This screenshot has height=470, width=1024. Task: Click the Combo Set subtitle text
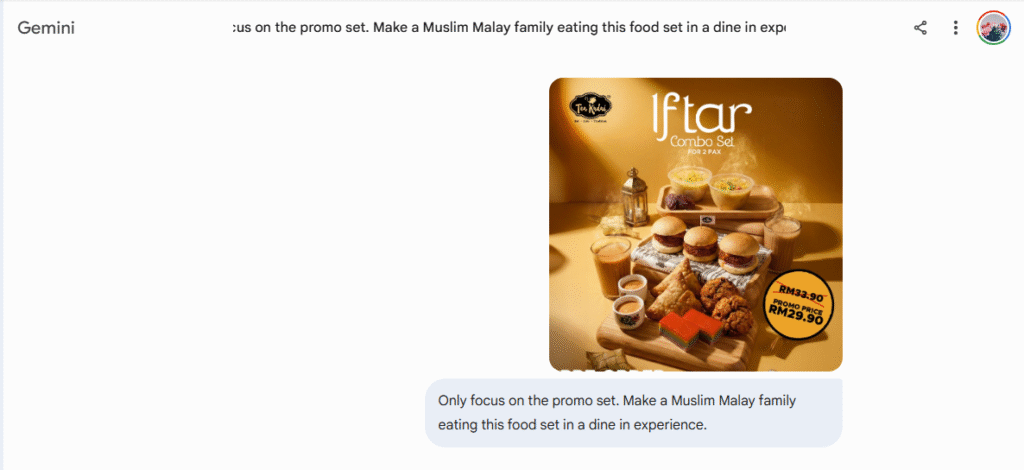pos(701,142)
